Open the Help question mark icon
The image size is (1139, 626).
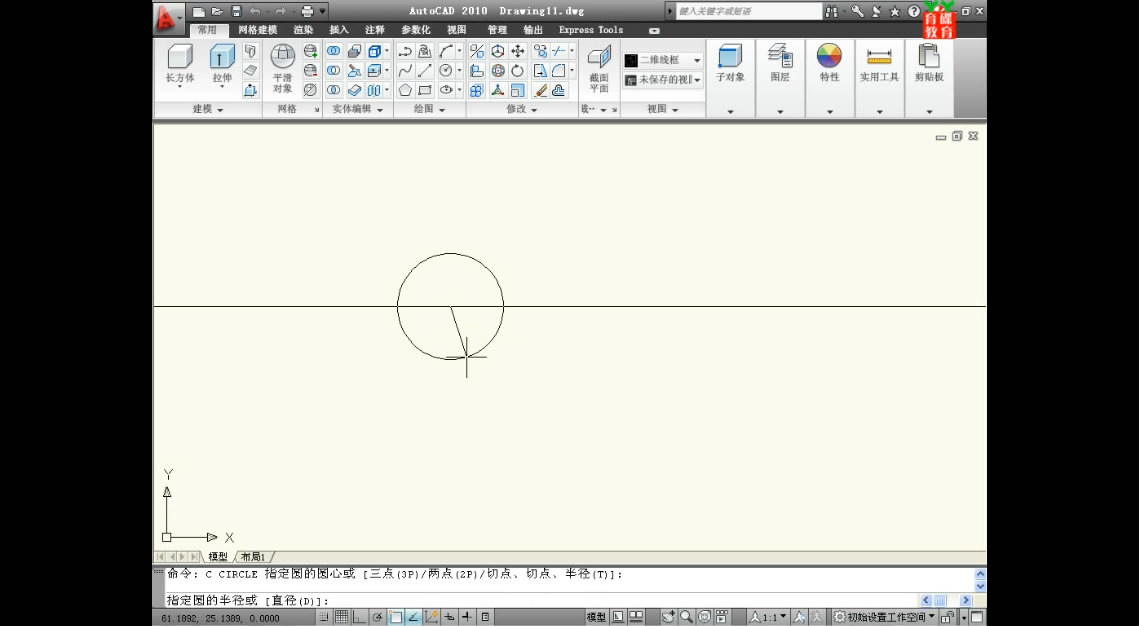914,11
